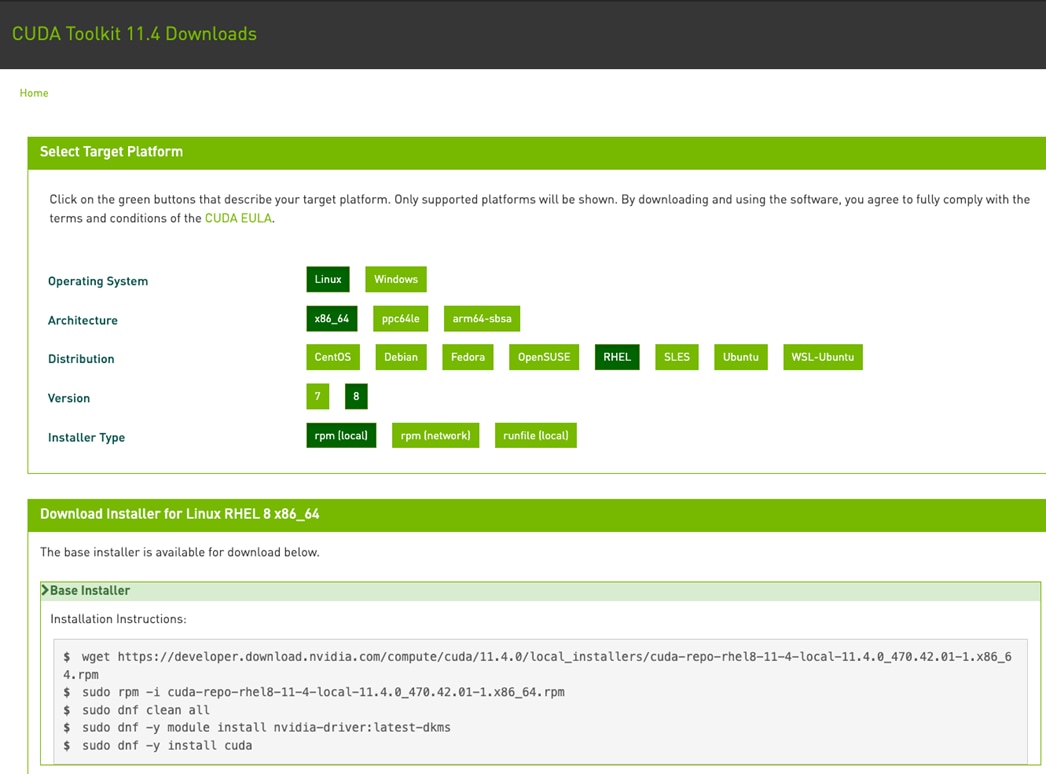Click the Installation Instructions label

click(118, 619)
